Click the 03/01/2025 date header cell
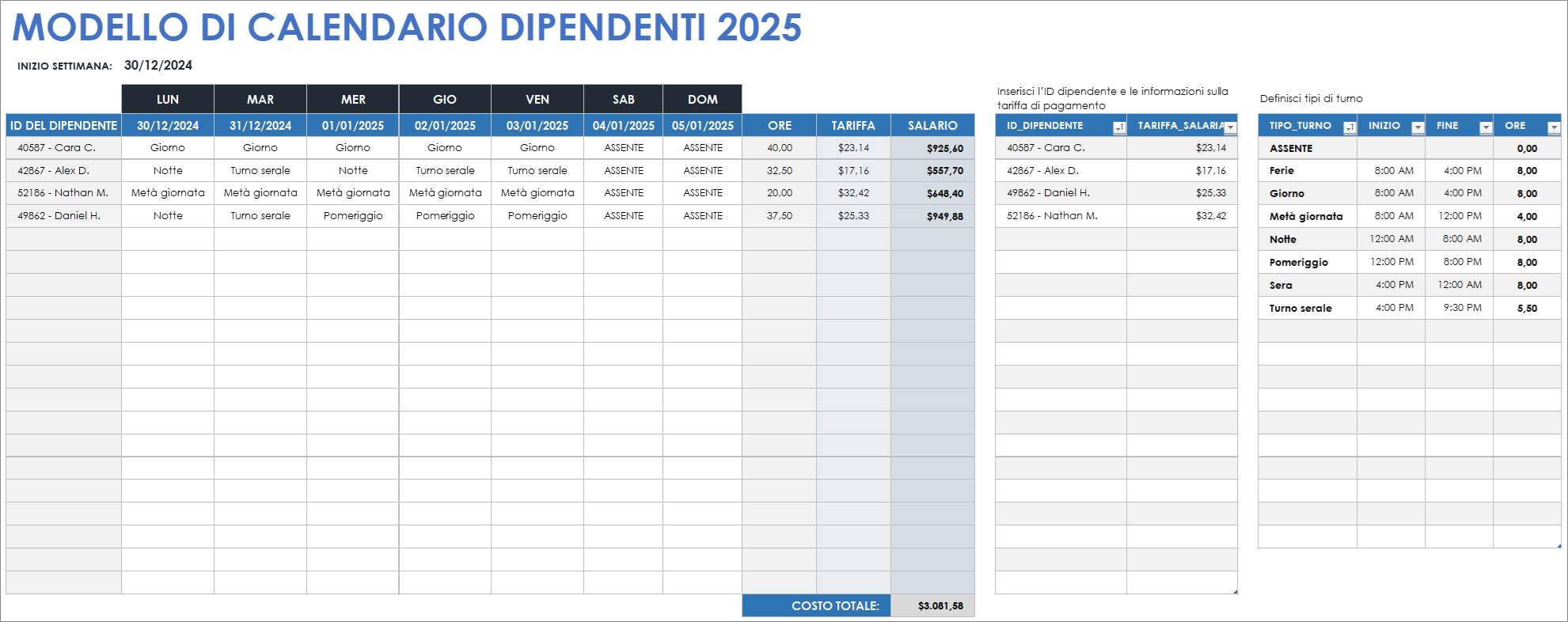 click(x=537, y=125)
